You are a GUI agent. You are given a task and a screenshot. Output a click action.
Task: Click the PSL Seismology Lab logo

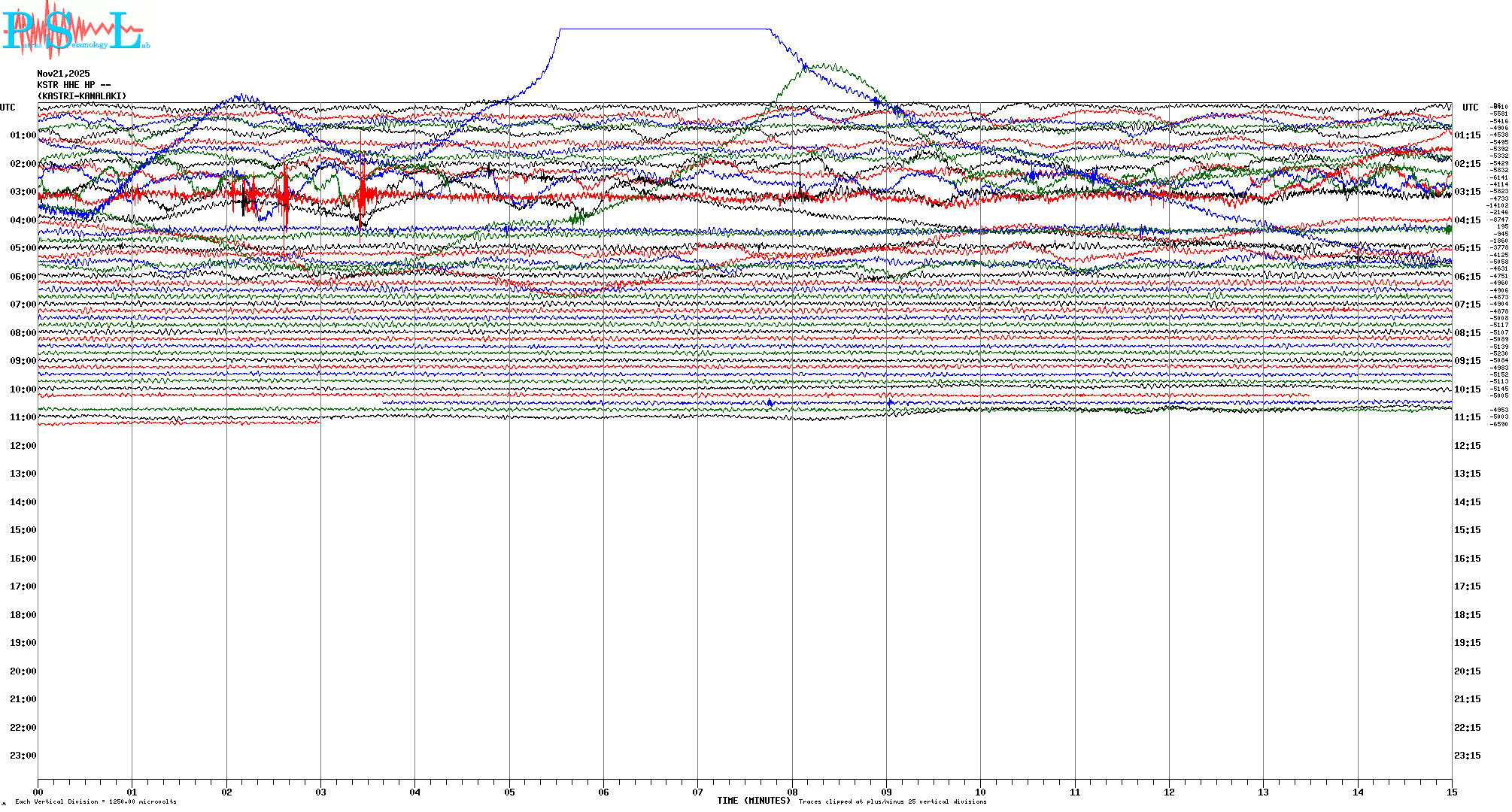coord(75,30)
